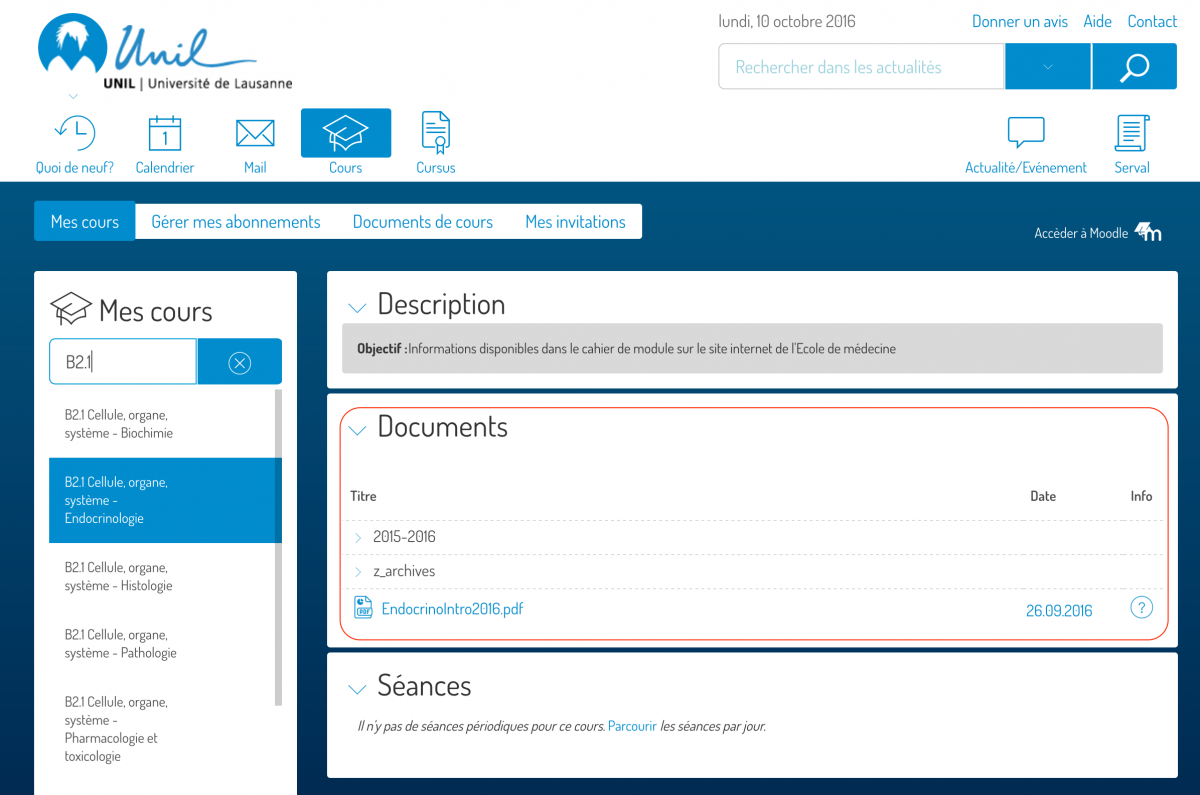Switch to Gérer mes abonnements tab
The width and height of the screenshot is (1200, 795).
tap(236, 222)
